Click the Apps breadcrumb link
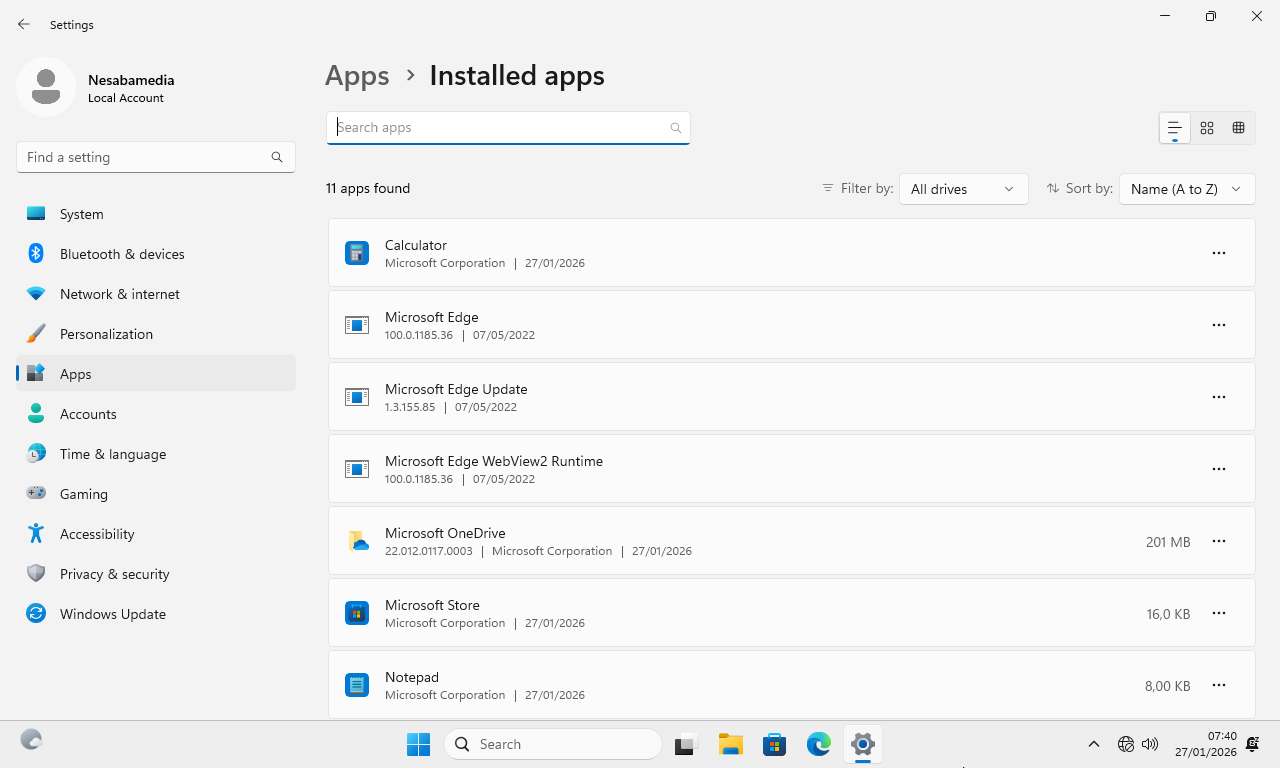Viewport: 1280px width, 768px height. click(357, 76)
